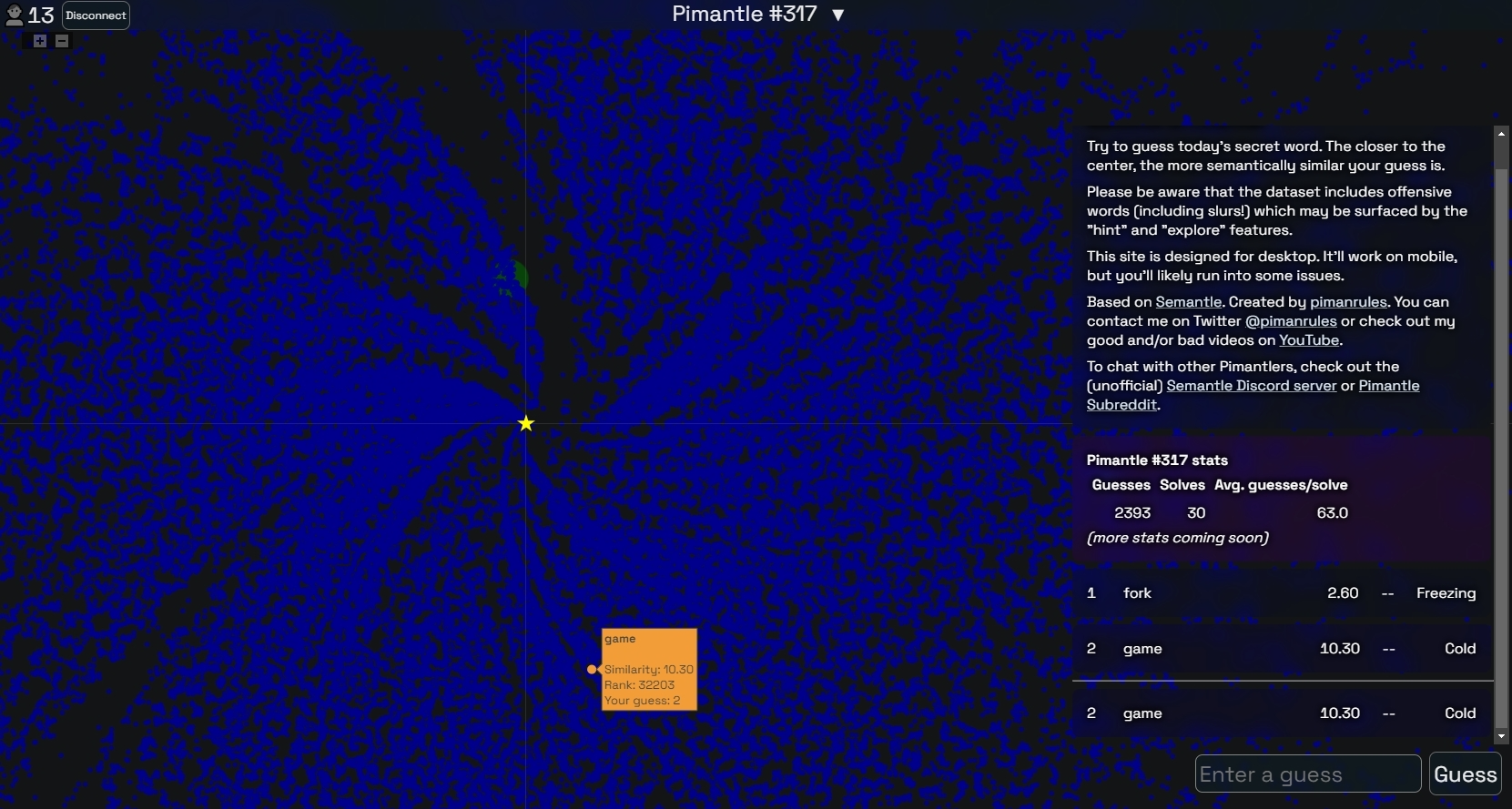Visit the pimanrules creator link

[1348, 302]
